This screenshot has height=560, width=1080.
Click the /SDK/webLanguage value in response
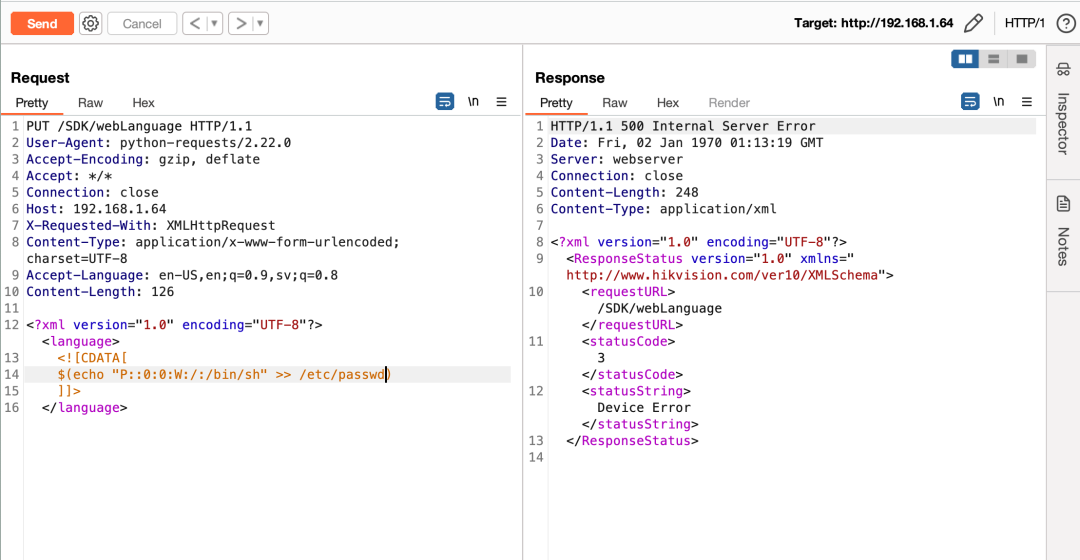point(659,309)
